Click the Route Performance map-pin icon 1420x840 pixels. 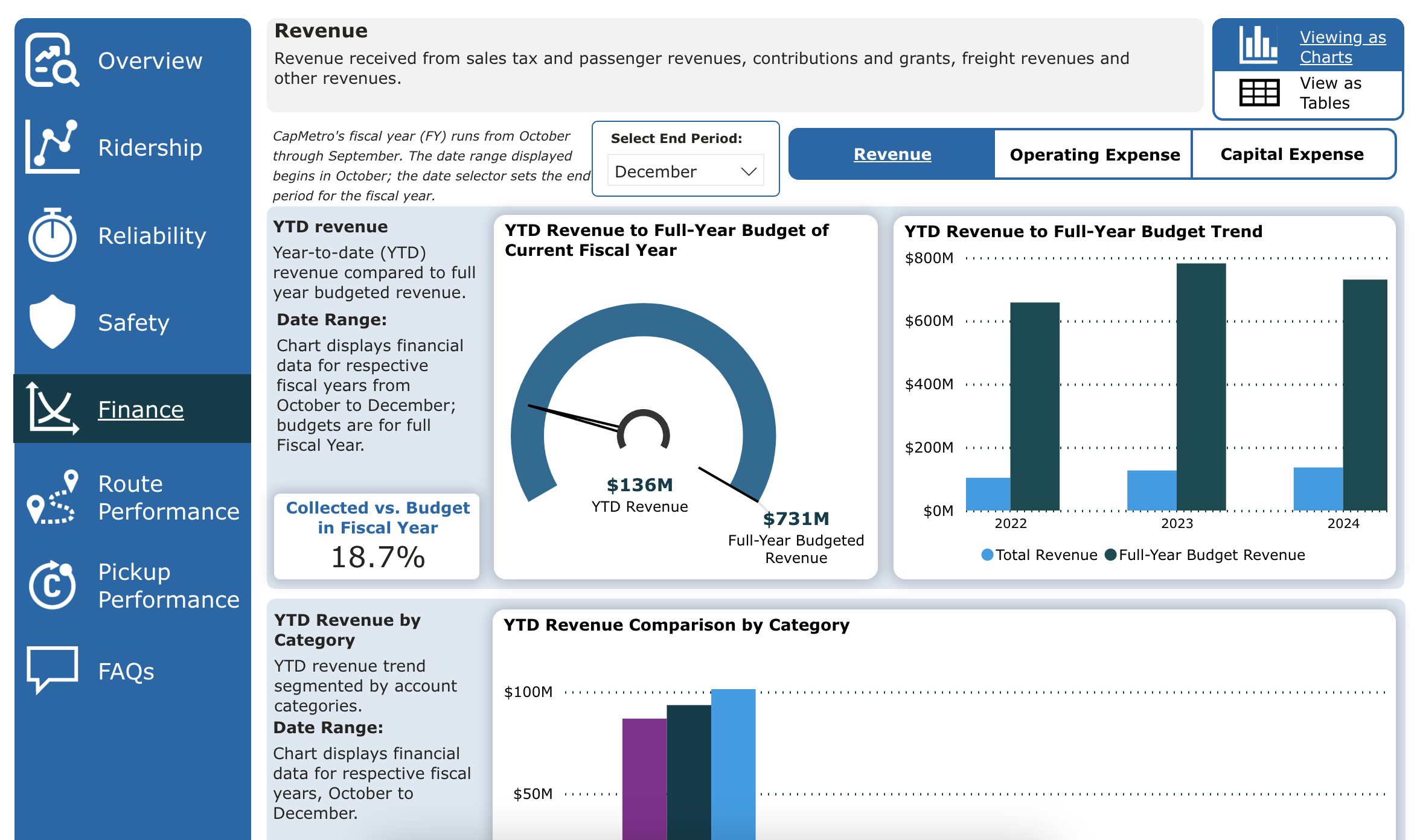[53, 497]
